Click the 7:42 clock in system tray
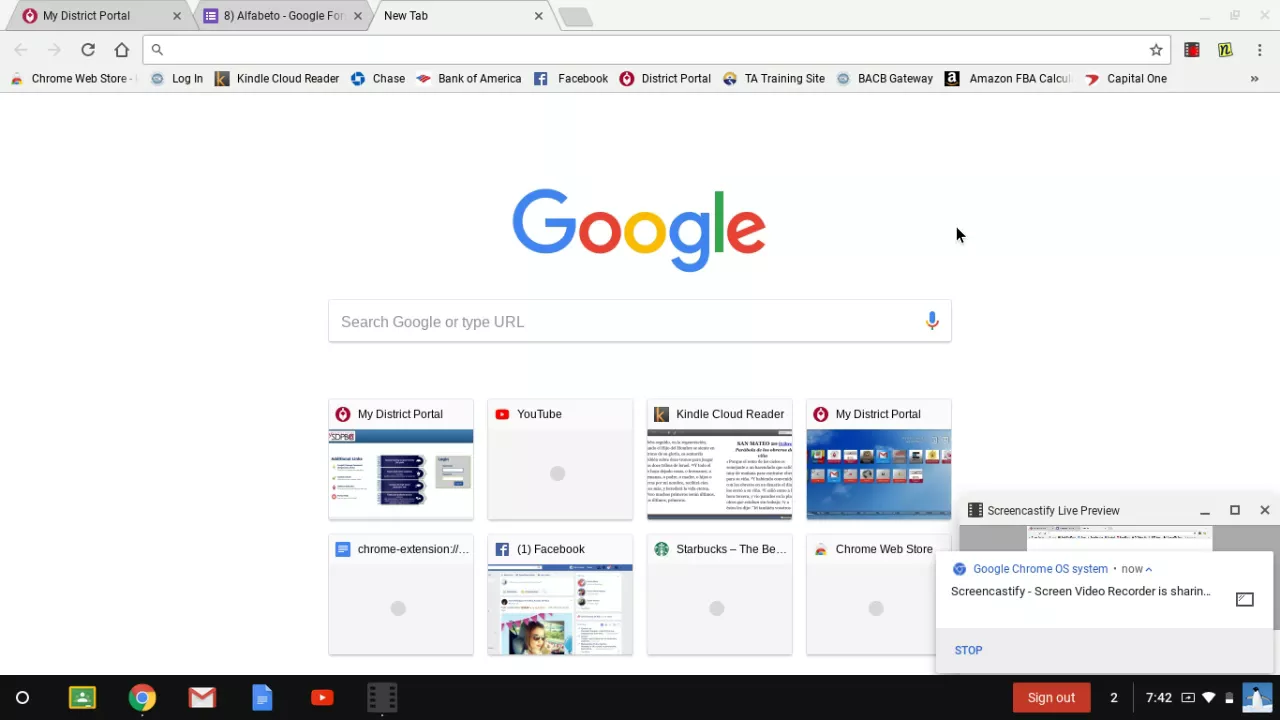Image resolution: width=1280 pixels, height=720 pixels. click(x=1158, y=698)
